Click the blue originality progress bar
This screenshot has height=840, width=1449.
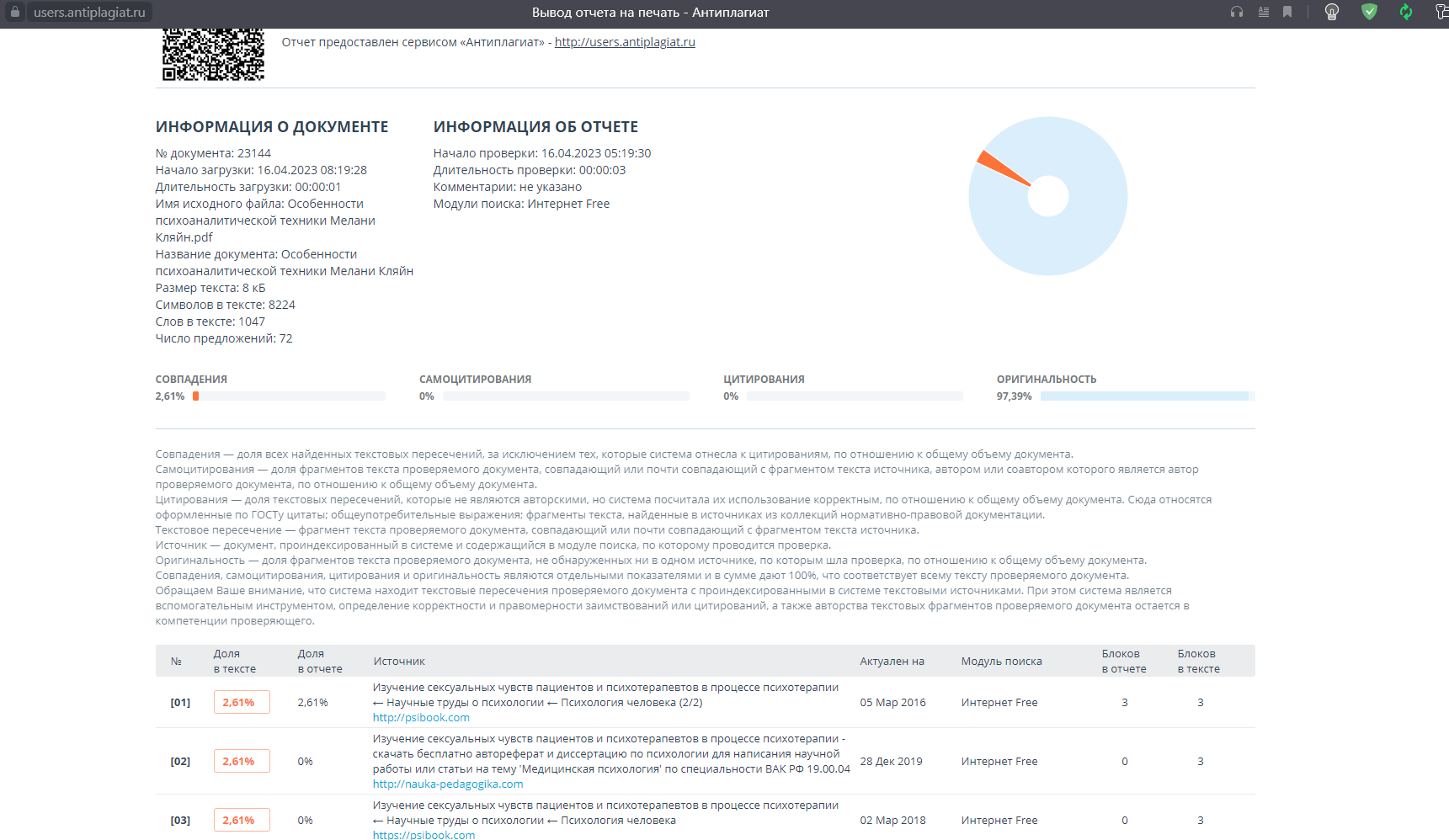pyautogui.click(x=1143, y=396)
